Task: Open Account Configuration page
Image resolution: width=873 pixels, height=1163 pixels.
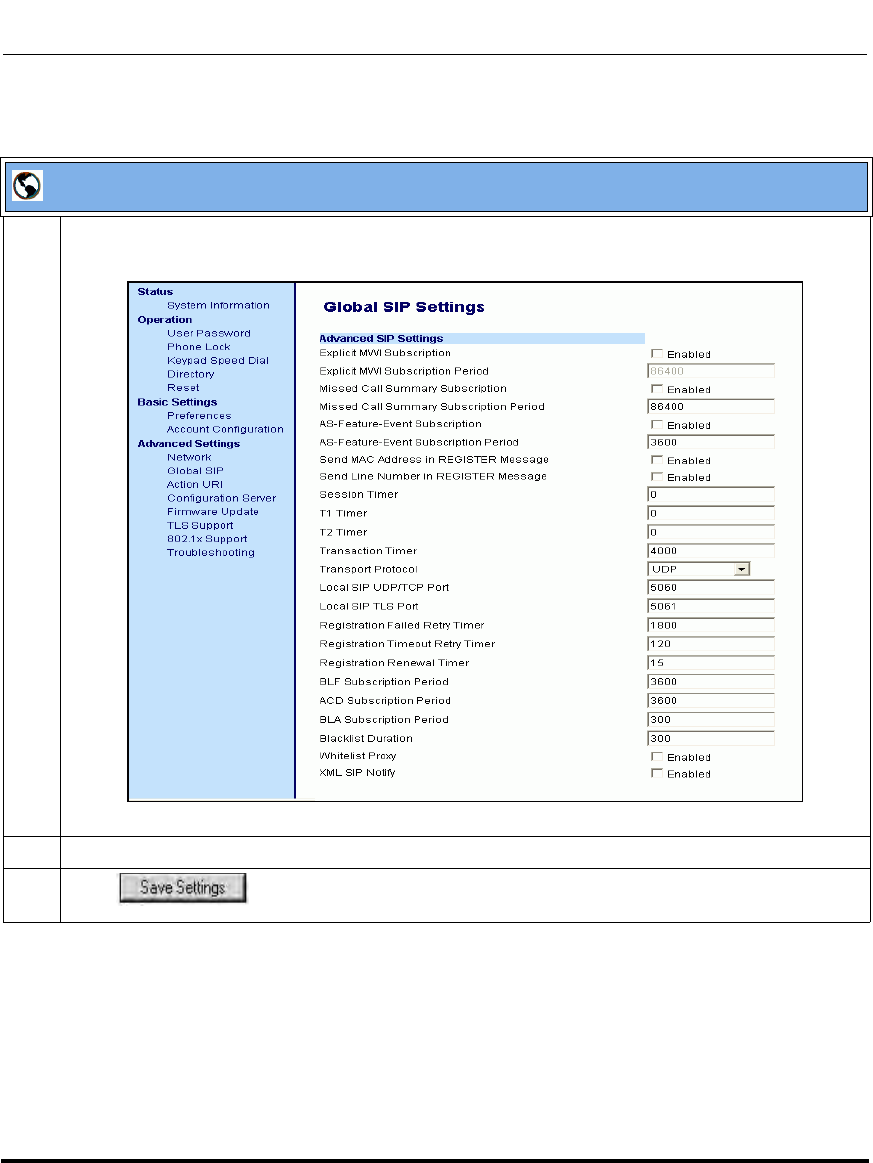Action: click(225, 429)
